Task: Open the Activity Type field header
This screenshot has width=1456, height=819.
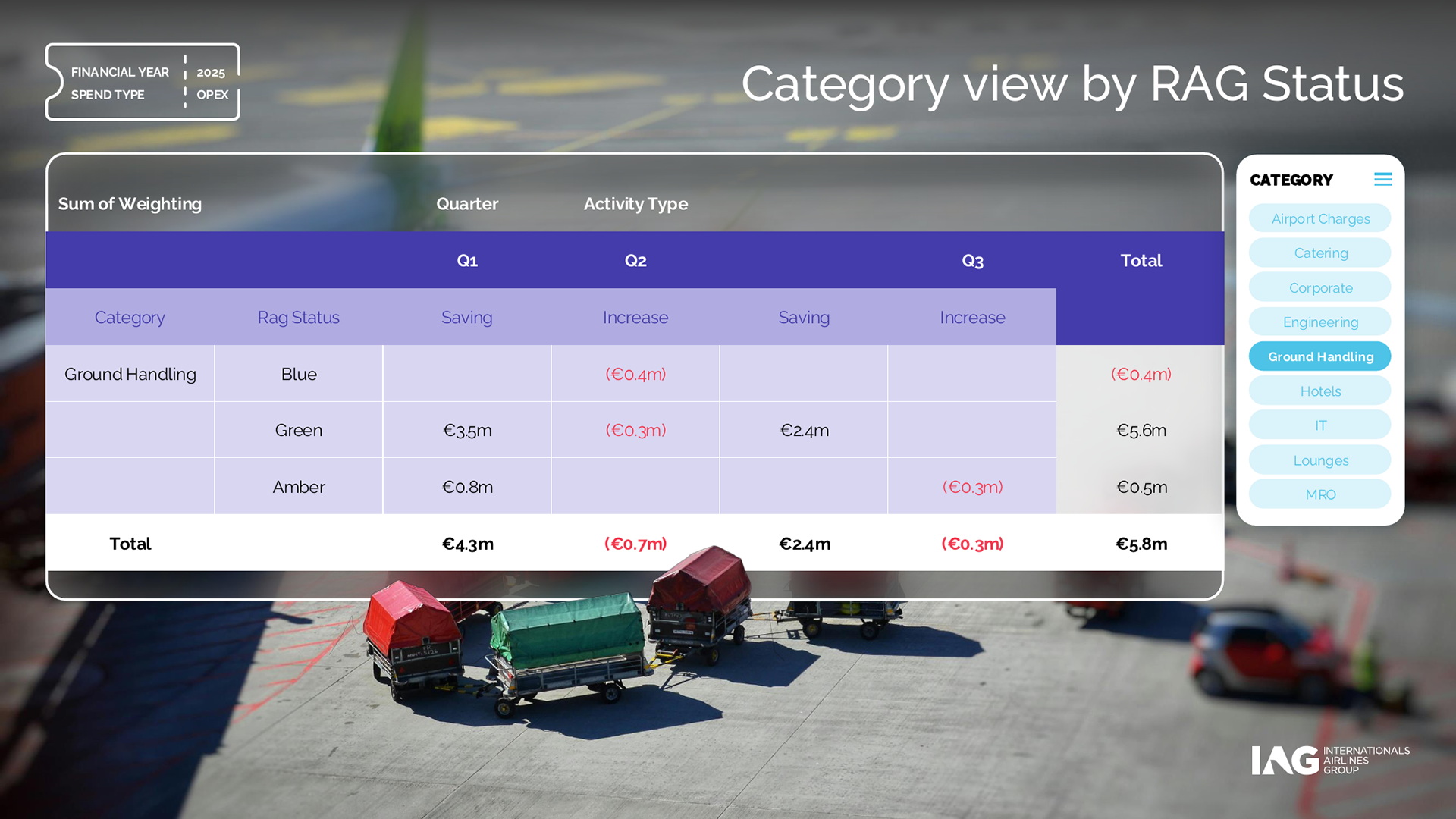Action: pyautogui.click(x=635, y=204)
